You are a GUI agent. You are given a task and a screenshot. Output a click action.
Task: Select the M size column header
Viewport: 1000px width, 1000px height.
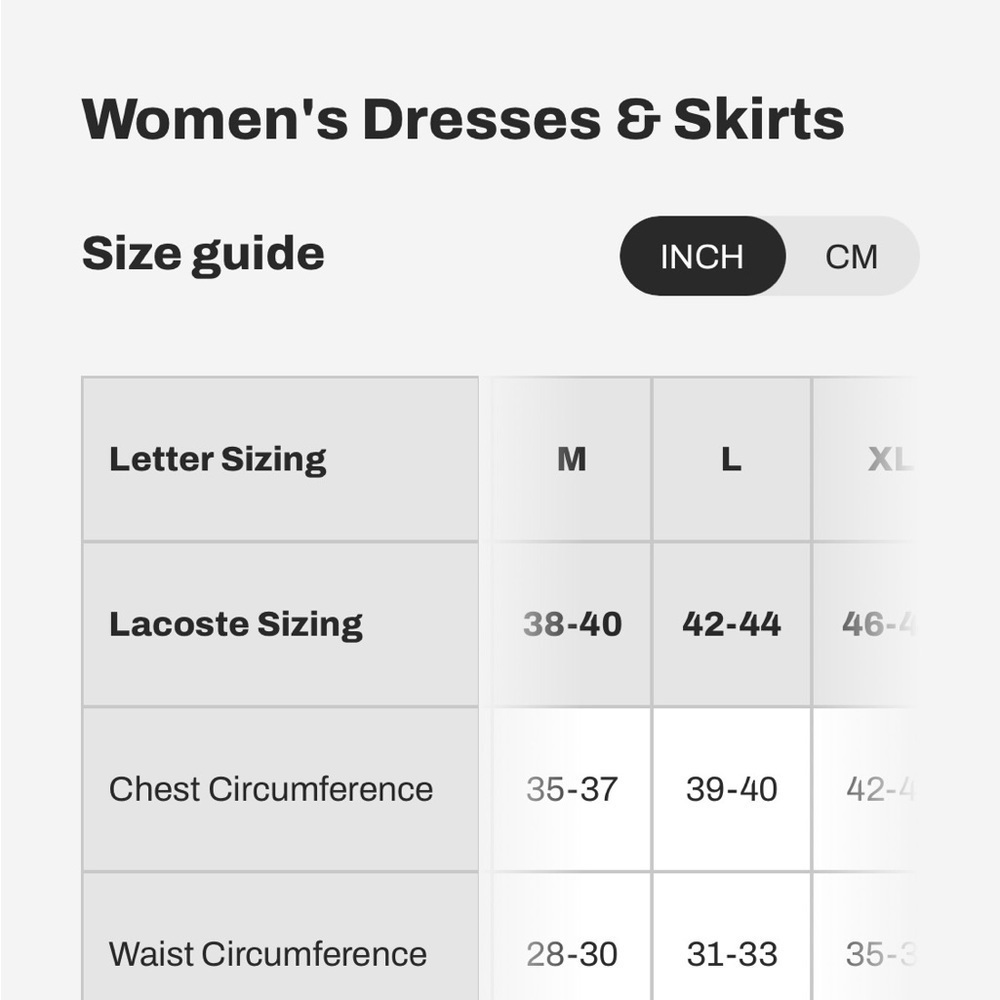click(x=571, y=458)
